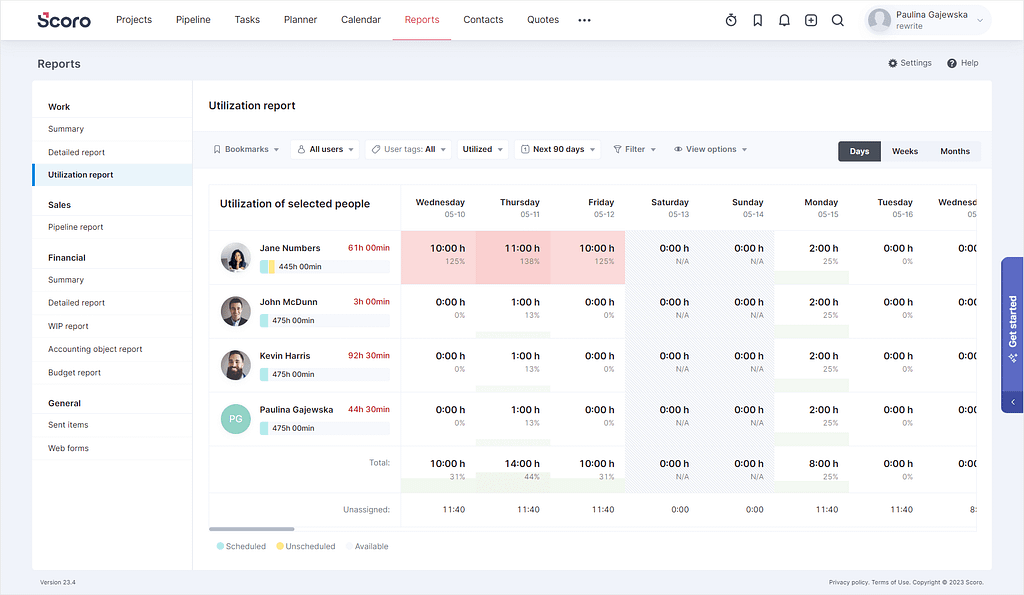Click the Scheduled legend color dot

point(220,546)
